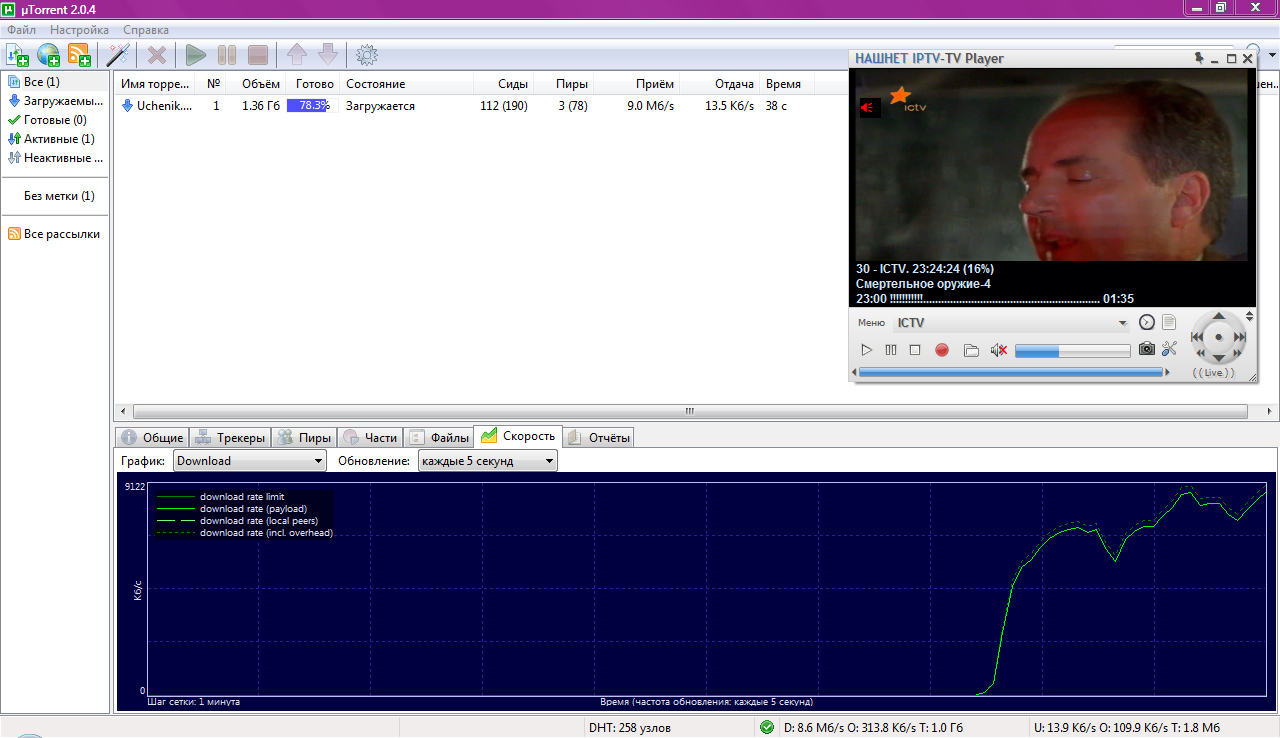This screenshot has height=738, width=1280.
Task: Select Неактивные category in sidebar
Action: click(x=55, y=158)
